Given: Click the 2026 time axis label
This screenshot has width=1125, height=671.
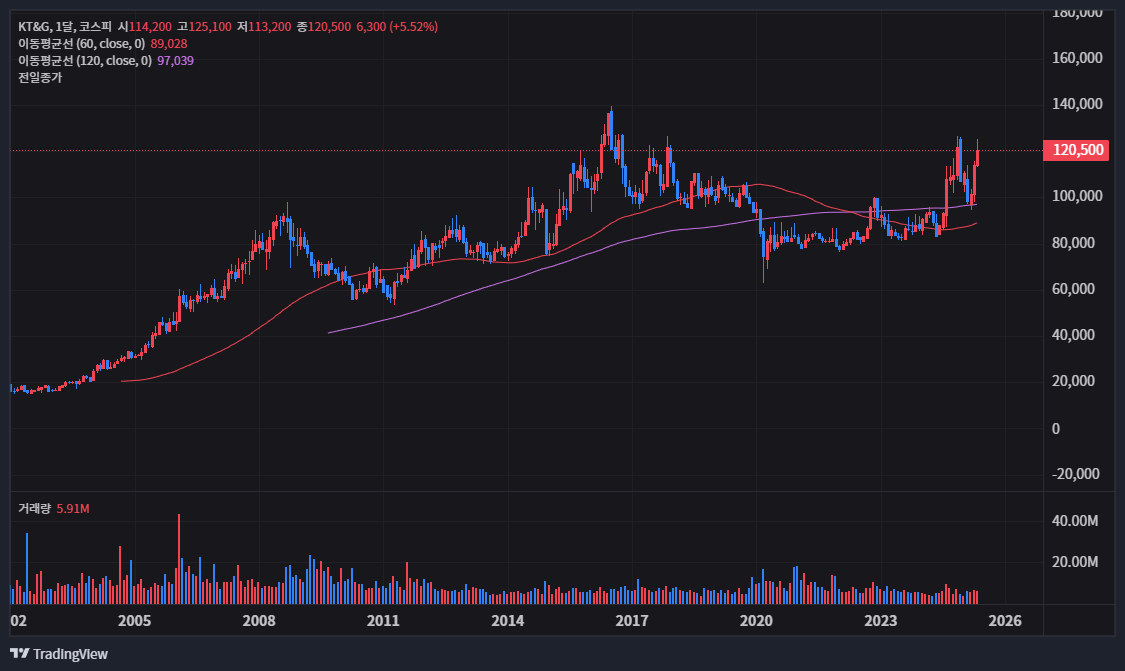Looking at the screenshot, I should [x=1004, y=621].
